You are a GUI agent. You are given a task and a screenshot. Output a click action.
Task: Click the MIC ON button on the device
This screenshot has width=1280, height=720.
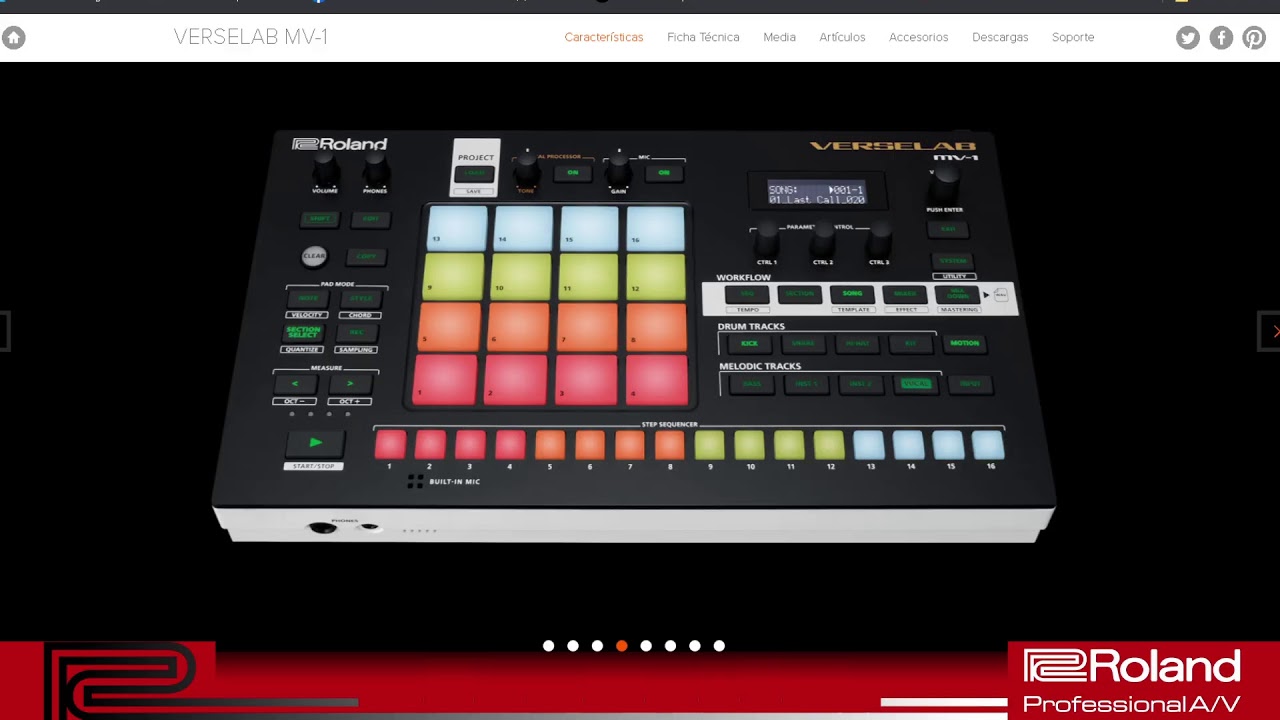click(664, 173)
